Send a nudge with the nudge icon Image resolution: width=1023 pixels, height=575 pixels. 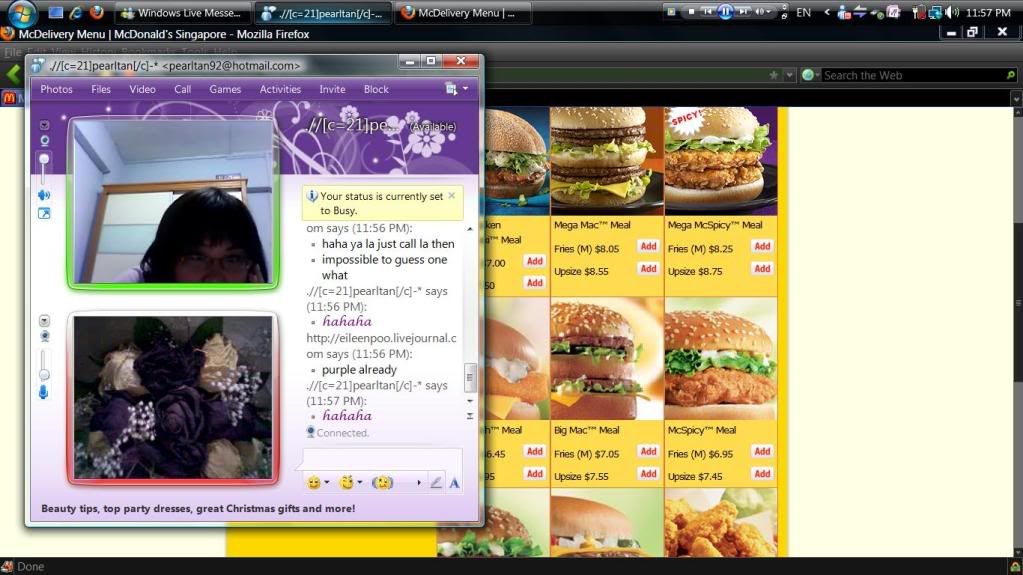382,482
